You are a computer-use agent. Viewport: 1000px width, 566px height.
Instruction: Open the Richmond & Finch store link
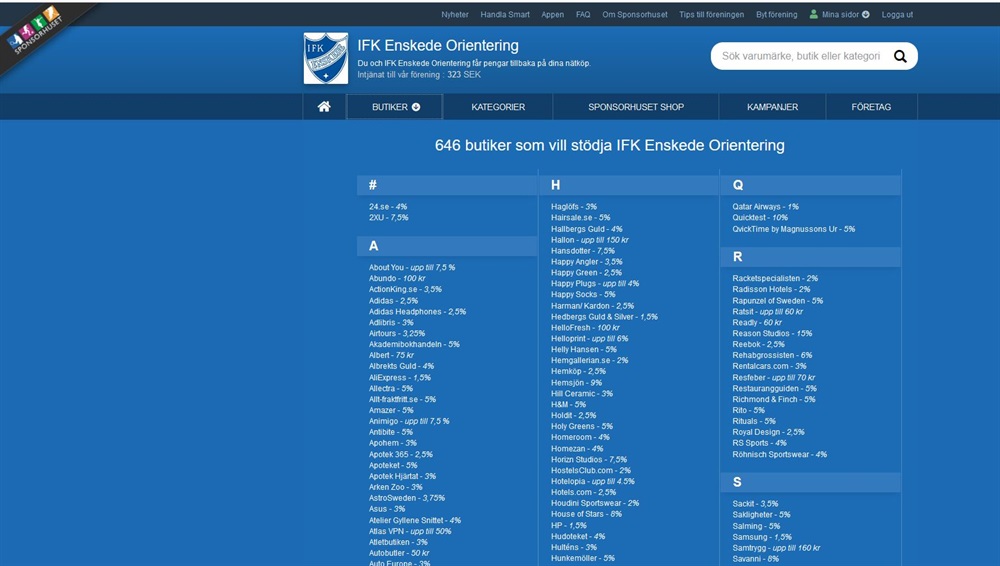click(x=774, y=399)
